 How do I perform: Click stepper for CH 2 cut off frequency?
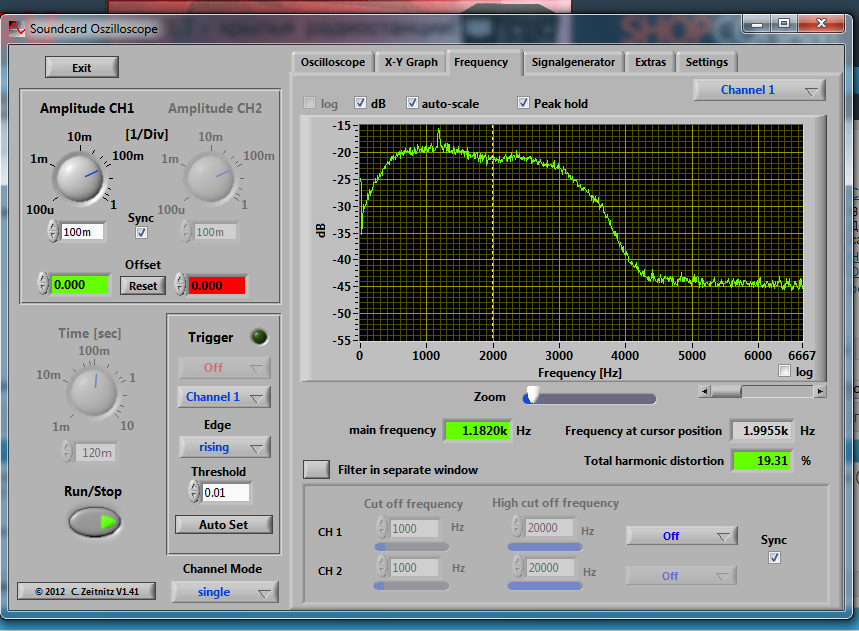[x=382, y=566]
